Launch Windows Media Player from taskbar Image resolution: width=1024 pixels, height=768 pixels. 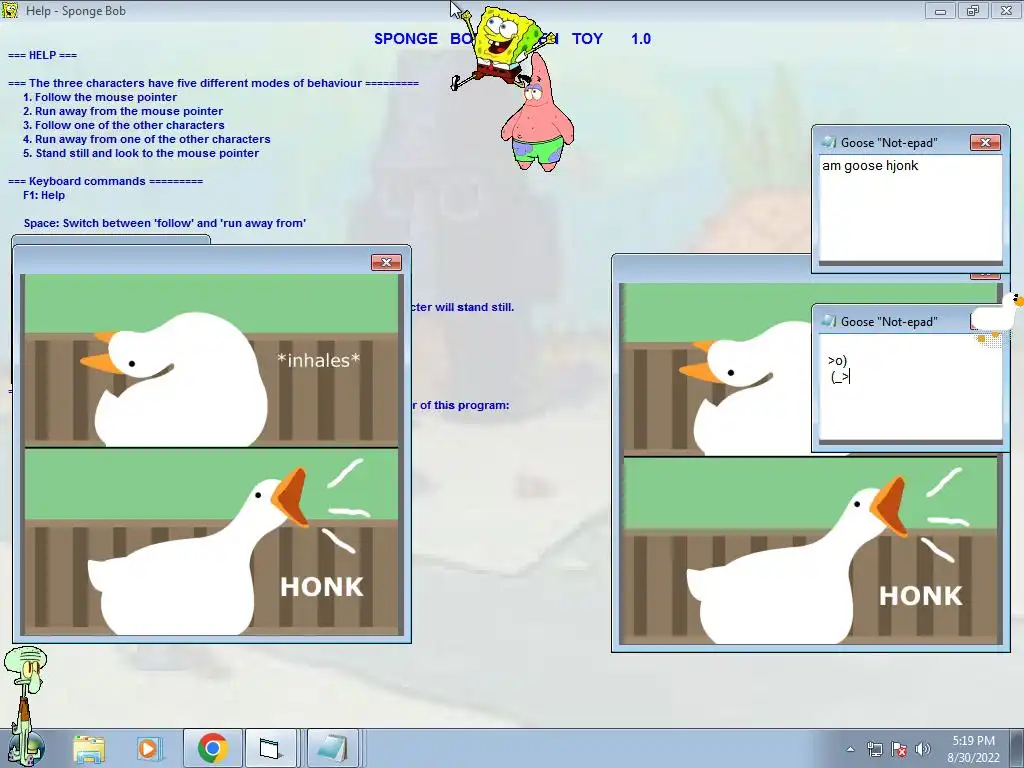(x=148, y=748)
